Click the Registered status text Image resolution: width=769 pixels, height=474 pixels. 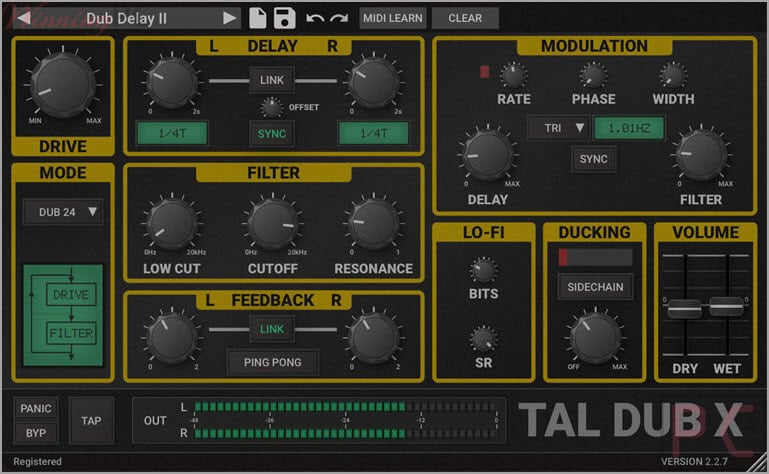point(37,461)
